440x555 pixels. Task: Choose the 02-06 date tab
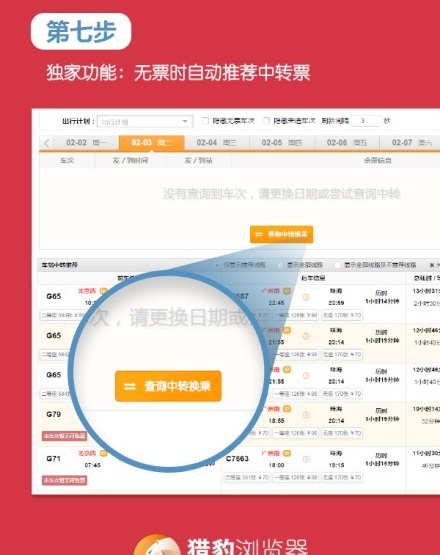click(347, 143)
